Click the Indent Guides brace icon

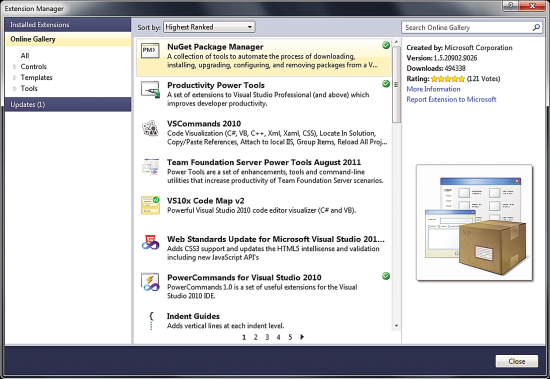pyautogui.click(x=151, y=320)
